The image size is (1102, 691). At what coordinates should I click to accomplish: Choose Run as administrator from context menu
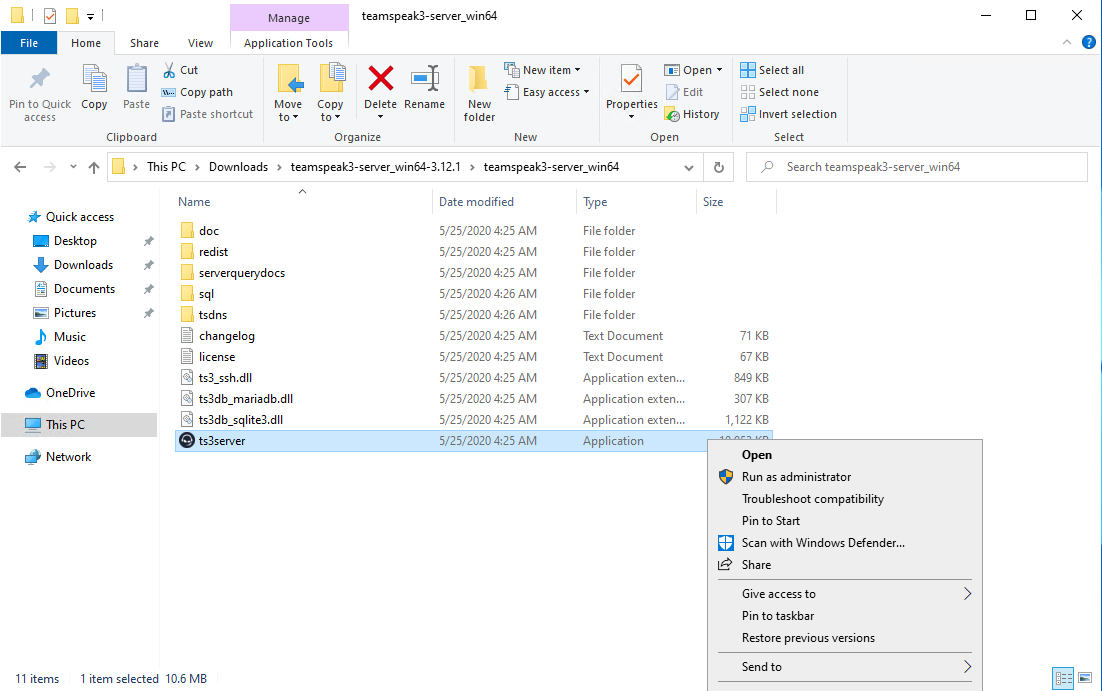(x=845, y=477)
